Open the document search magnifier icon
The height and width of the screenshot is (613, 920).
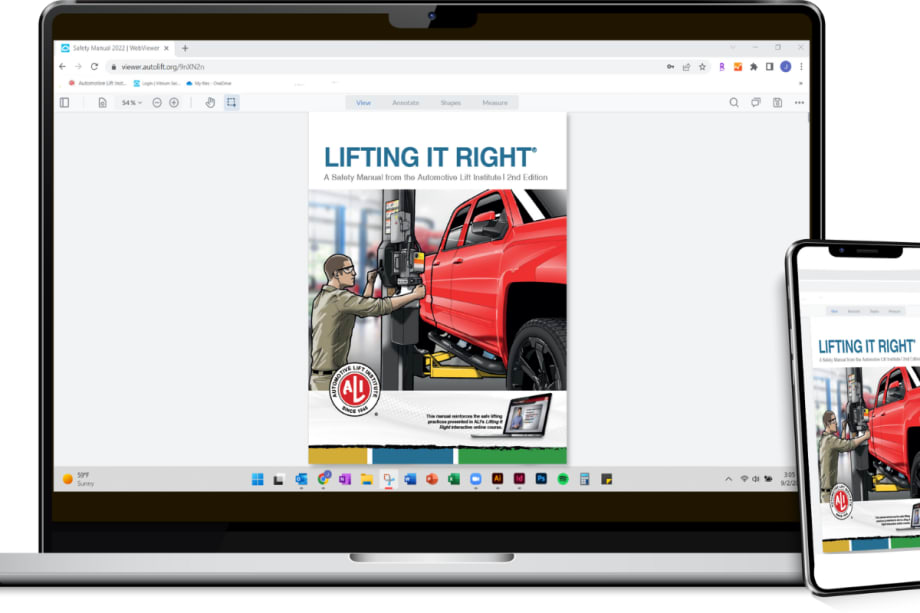[734, 103]
